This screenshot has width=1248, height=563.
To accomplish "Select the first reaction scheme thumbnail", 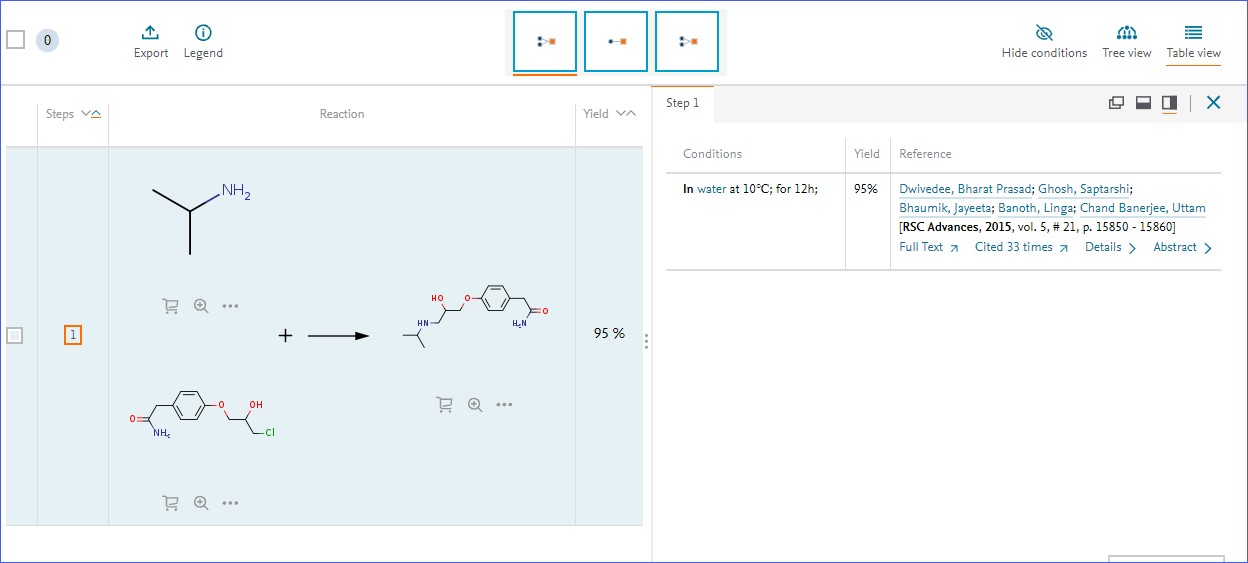I will 545,42.
